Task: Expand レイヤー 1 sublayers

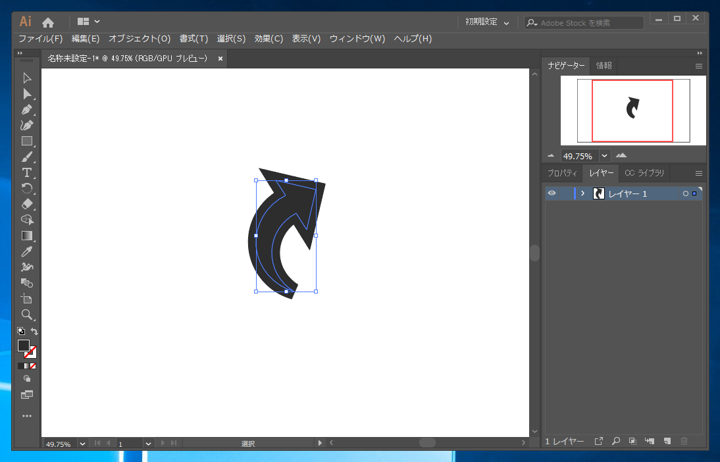Action: coord(583,193)
